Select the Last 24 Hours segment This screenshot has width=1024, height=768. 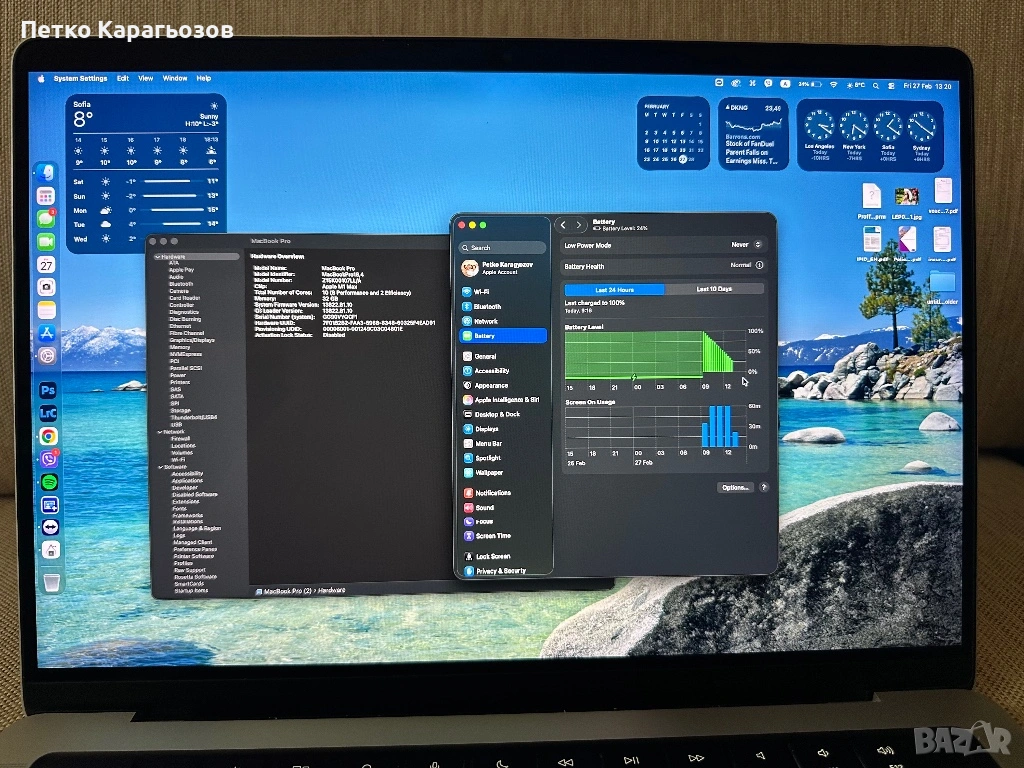[x=614, y=289]
